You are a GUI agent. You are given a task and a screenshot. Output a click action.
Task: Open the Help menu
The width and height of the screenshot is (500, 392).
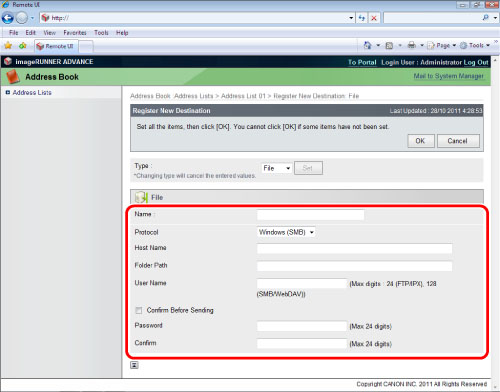[122, 33]
